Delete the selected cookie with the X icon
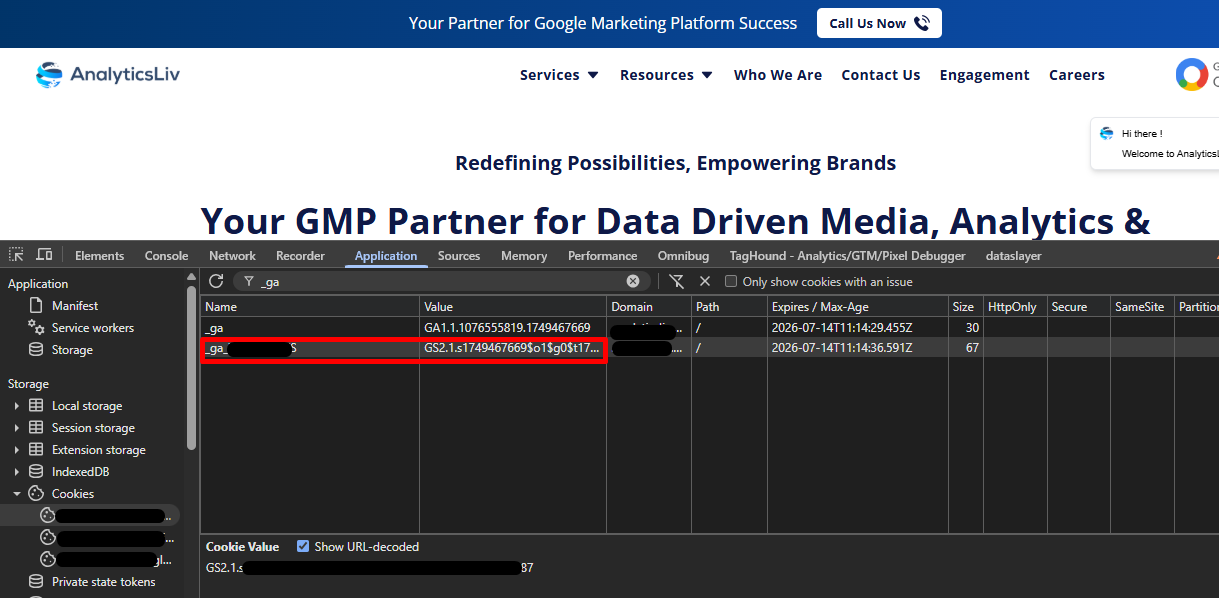Screen dimensions: 1219x598 [x=705, y=282]
